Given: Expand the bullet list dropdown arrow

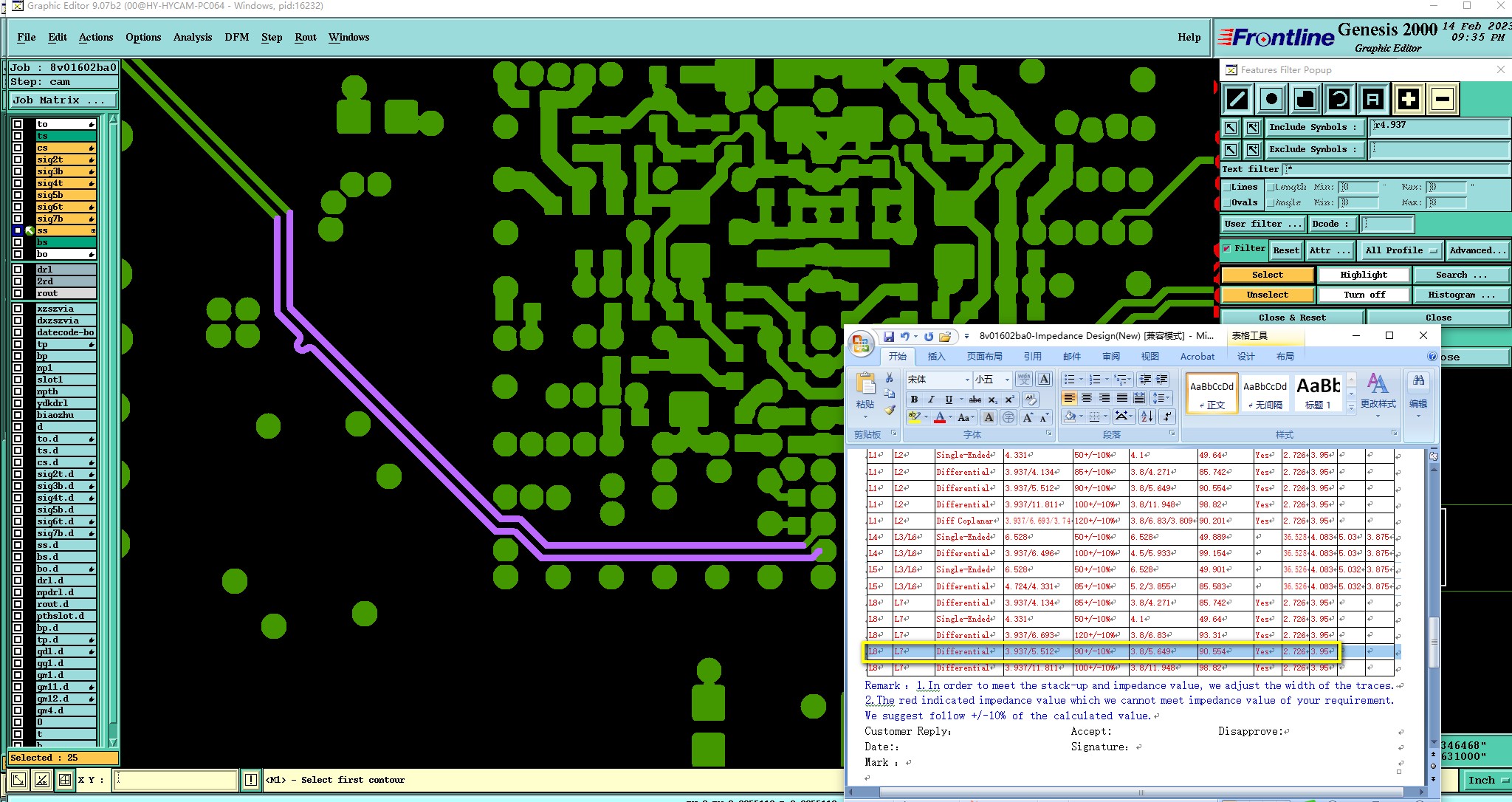Looking at the screenshot, I should click(1081, 380).
